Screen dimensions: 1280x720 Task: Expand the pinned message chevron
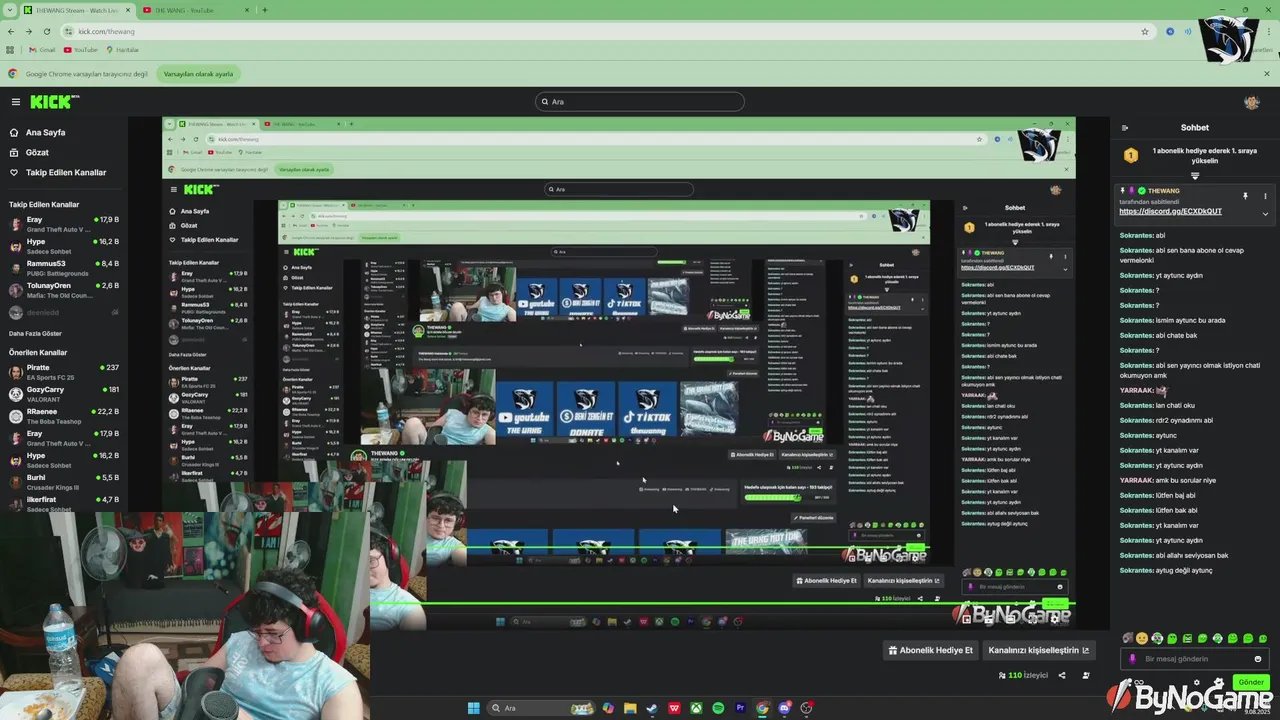[x=1265, y=213]
